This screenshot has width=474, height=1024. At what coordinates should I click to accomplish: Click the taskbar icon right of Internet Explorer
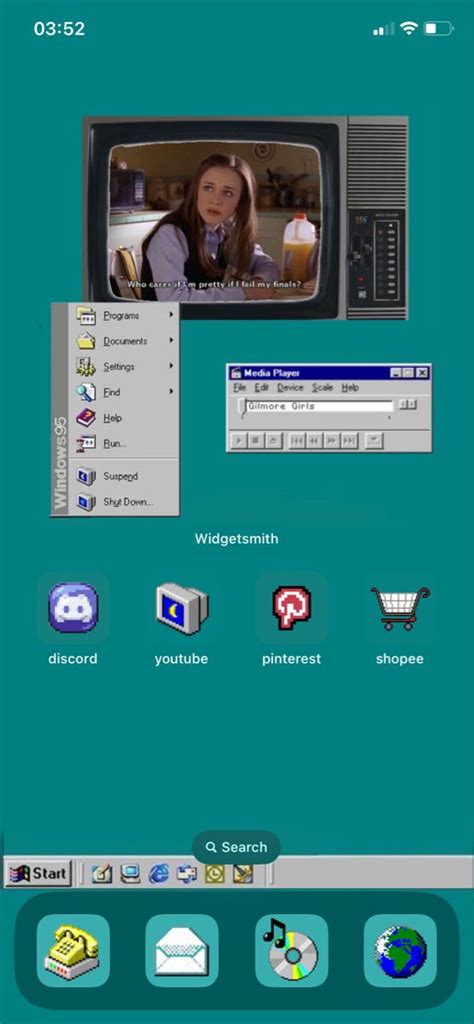coord(187,873)
